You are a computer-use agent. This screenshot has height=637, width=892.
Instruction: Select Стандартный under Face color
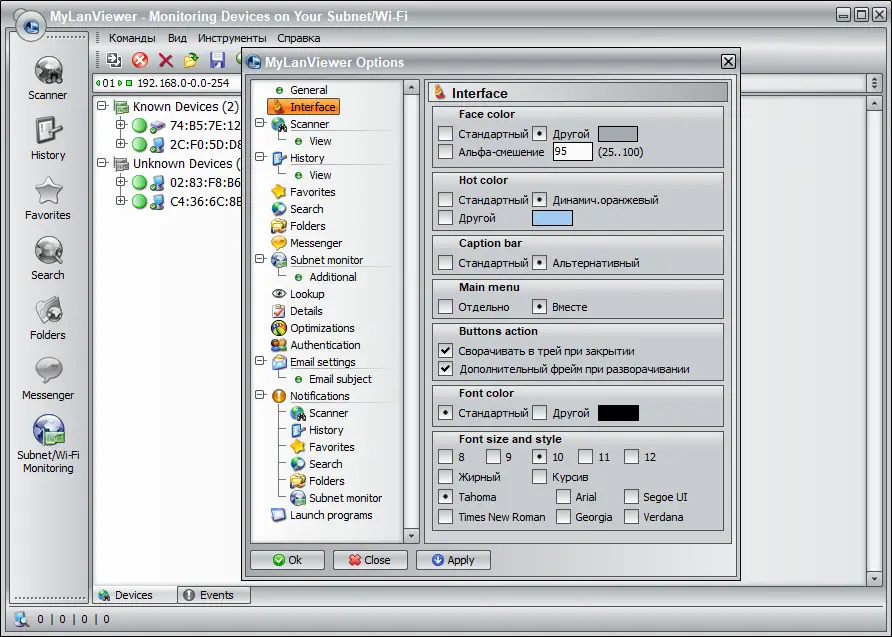tap(445, 134)
